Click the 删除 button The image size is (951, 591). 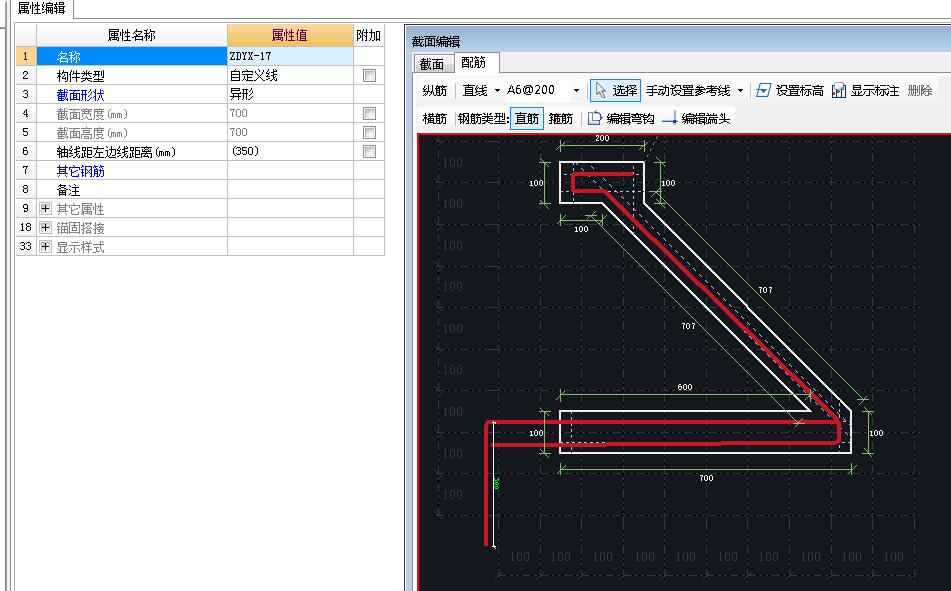point(919,90)
